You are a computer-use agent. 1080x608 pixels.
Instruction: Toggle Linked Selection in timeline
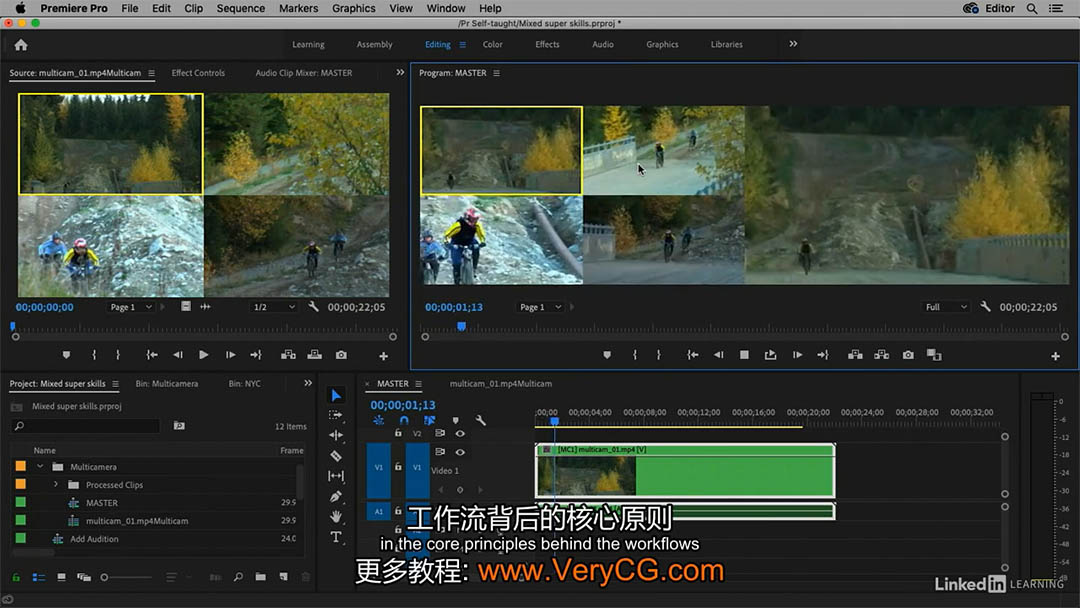pyautogui.click(x=430, y=420)
